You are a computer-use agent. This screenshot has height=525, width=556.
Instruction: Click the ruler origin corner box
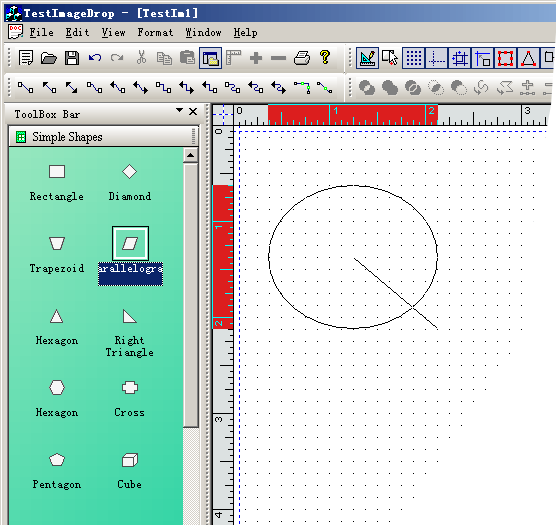223,115
